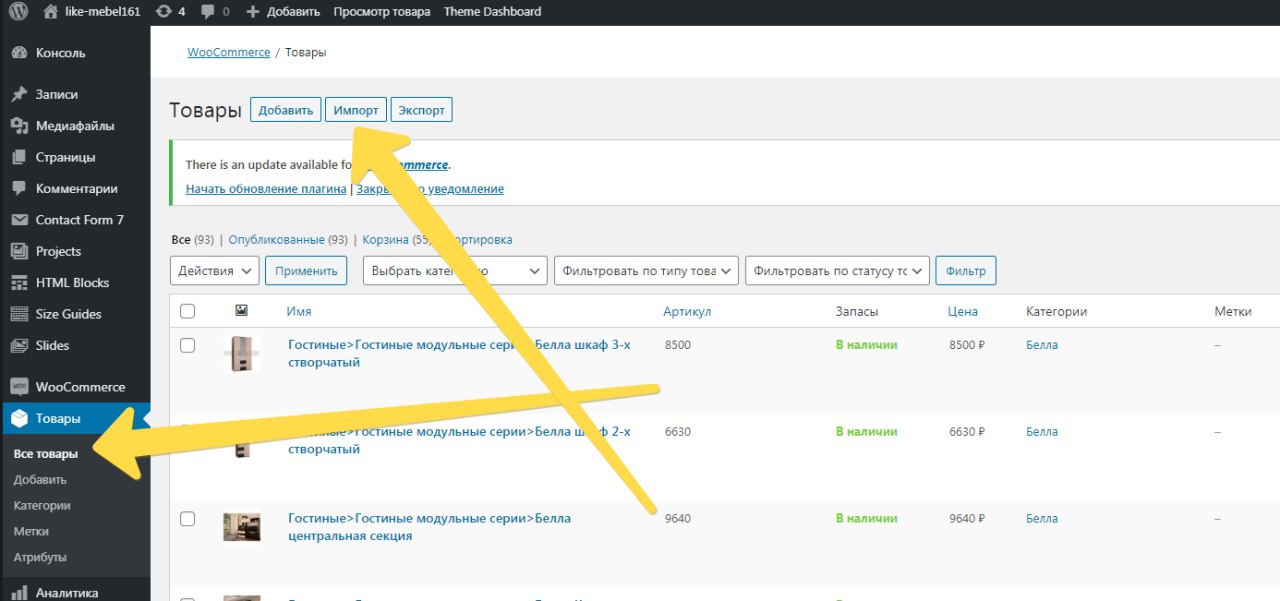Check the Белла шкаф 3-х створчатый row
The height and width of the screenshot is (601, 1280).
pos(187,345)
